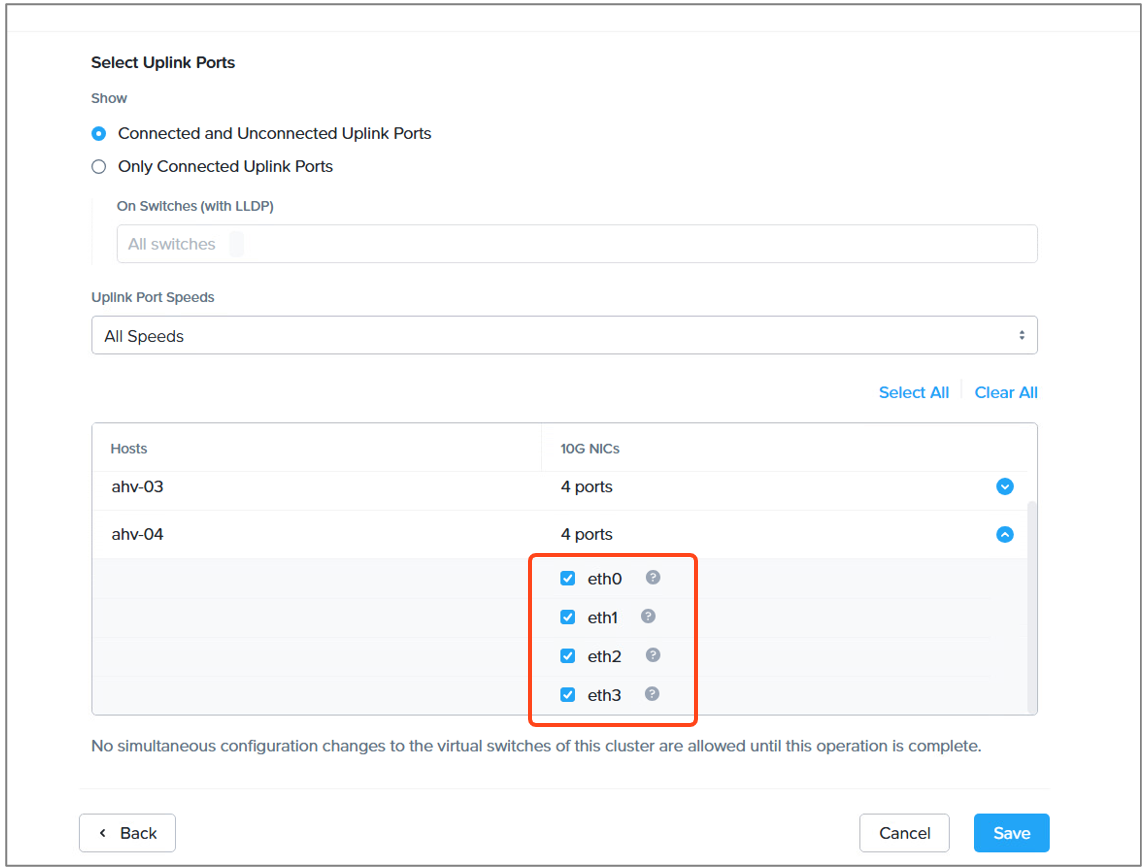Click the eth3 port label
Screen dimensions: 1144x868
604,695
